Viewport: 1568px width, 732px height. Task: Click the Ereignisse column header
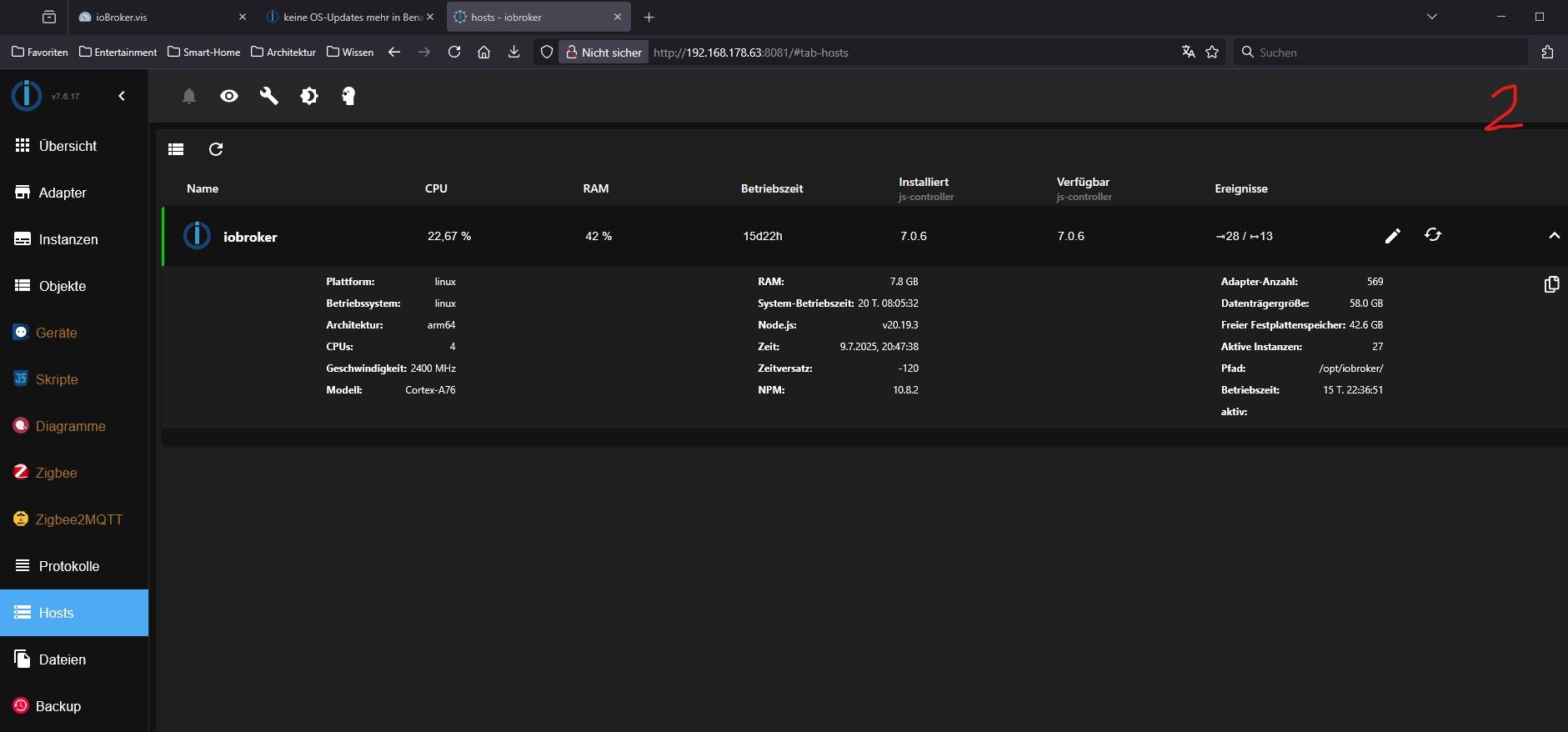(x=1241, y=188)
